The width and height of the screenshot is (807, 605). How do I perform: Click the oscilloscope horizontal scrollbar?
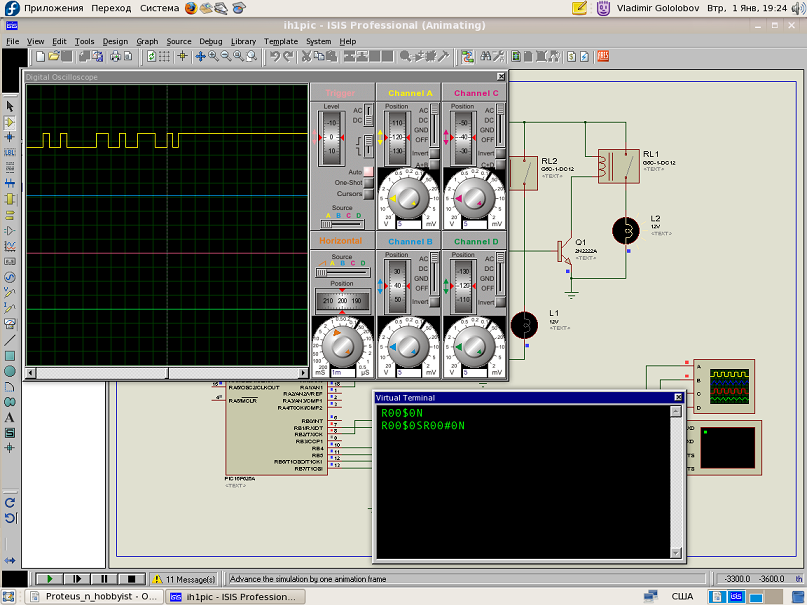click(x=167, y=372)
